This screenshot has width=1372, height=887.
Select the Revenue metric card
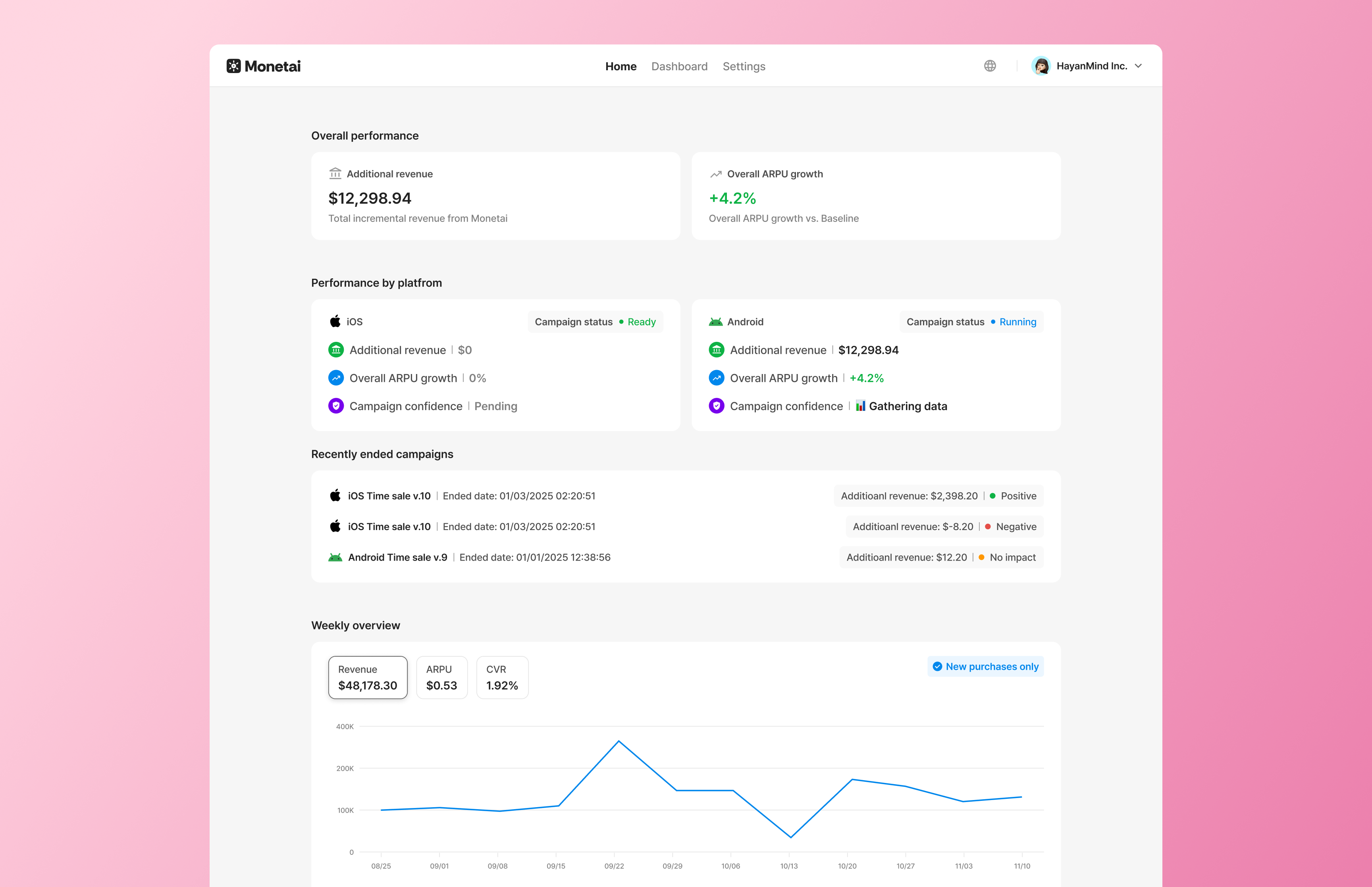[x=367, y=677]
